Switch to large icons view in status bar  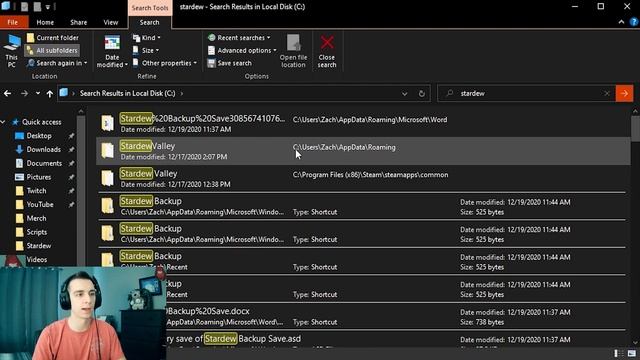pos(631,353)
